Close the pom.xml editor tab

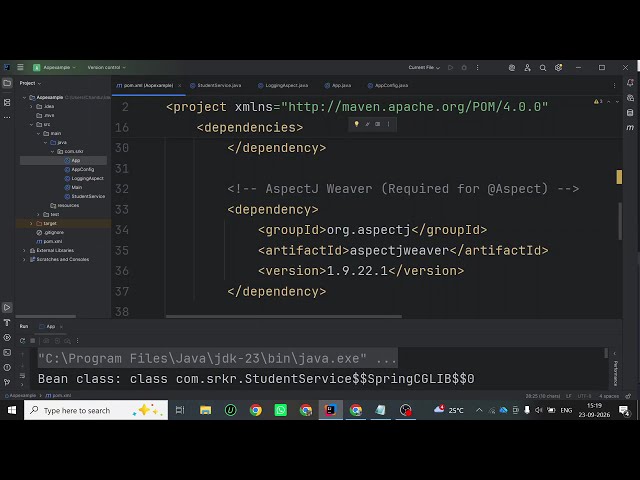(180, 85)
